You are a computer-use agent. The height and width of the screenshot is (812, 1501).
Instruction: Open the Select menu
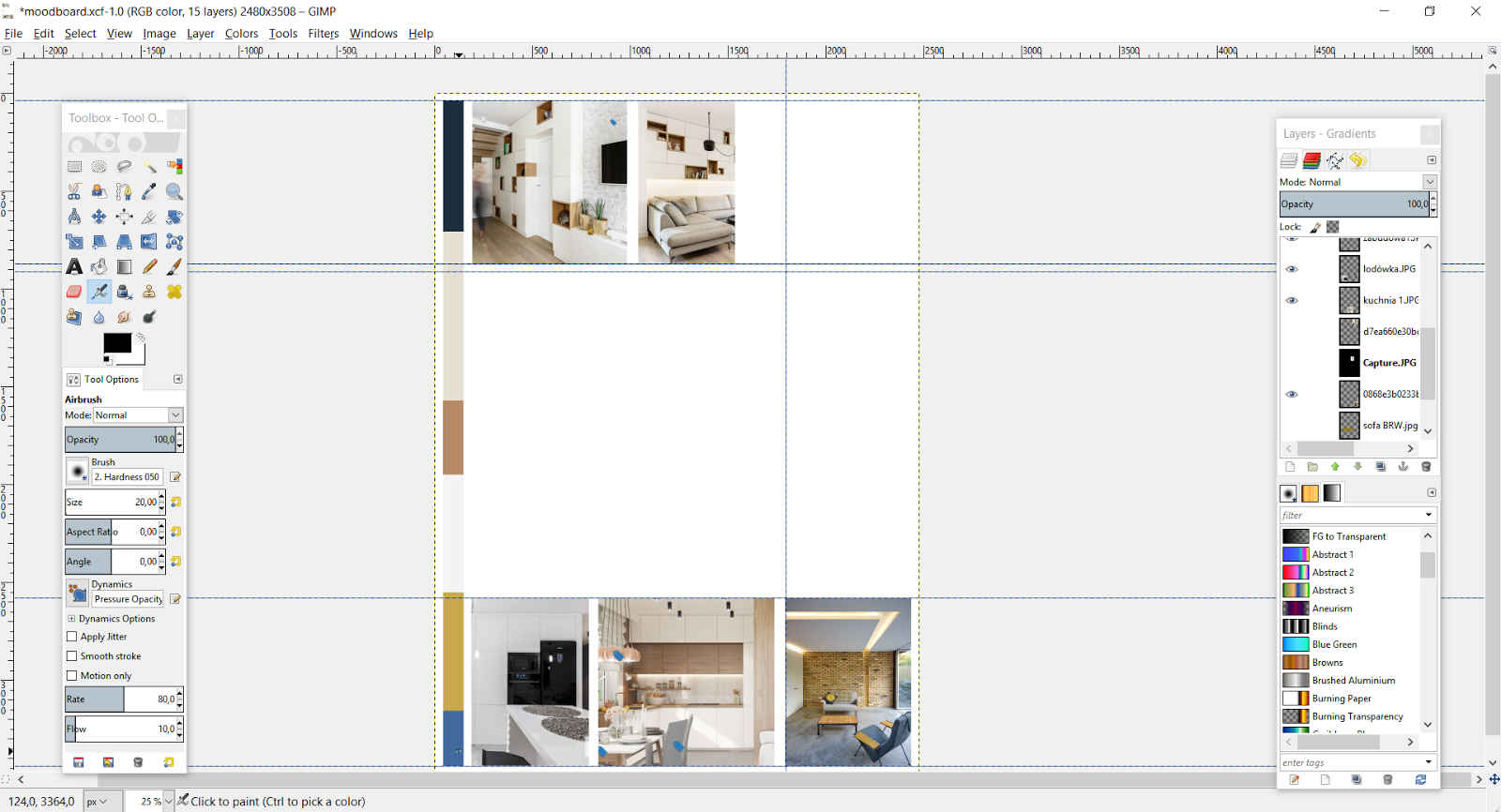pyautogui.click(x=81, y=34)
